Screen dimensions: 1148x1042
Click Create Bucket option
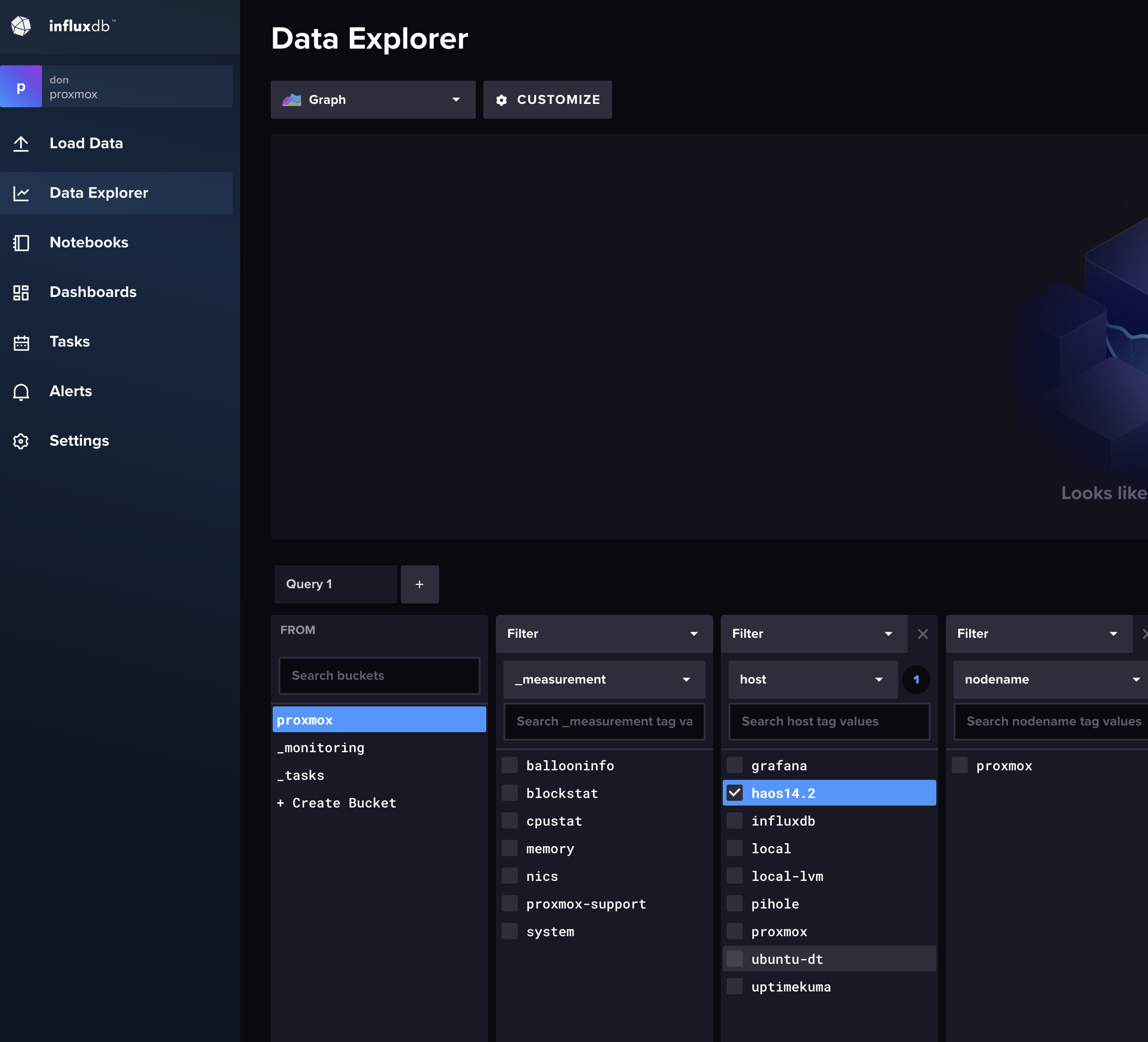click(379, 803)
